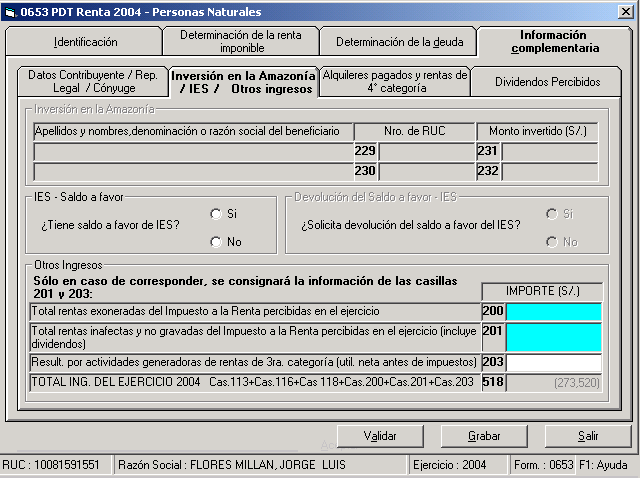Close the PDT Renta 2004 window
This screenshot has width=640, height=478.
(624, 12)
